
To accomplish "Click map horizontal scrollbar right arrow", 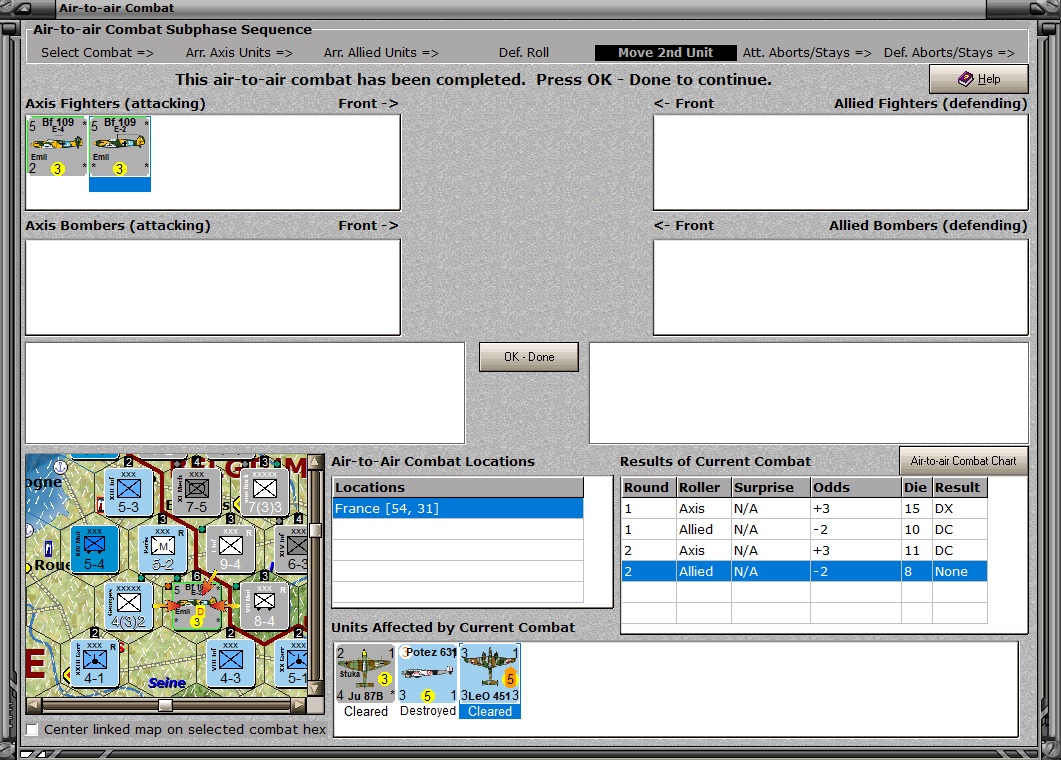I will (298, 705).
